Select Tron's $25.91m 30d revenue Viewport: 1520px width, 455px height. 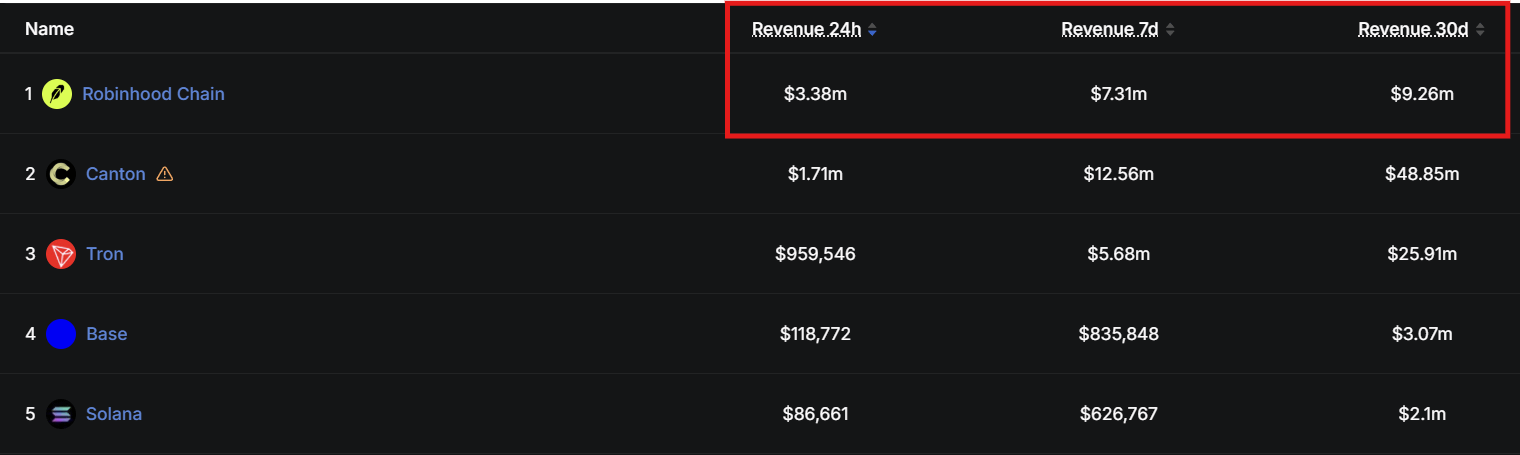pyautogui.click(x=1422, y=254)
